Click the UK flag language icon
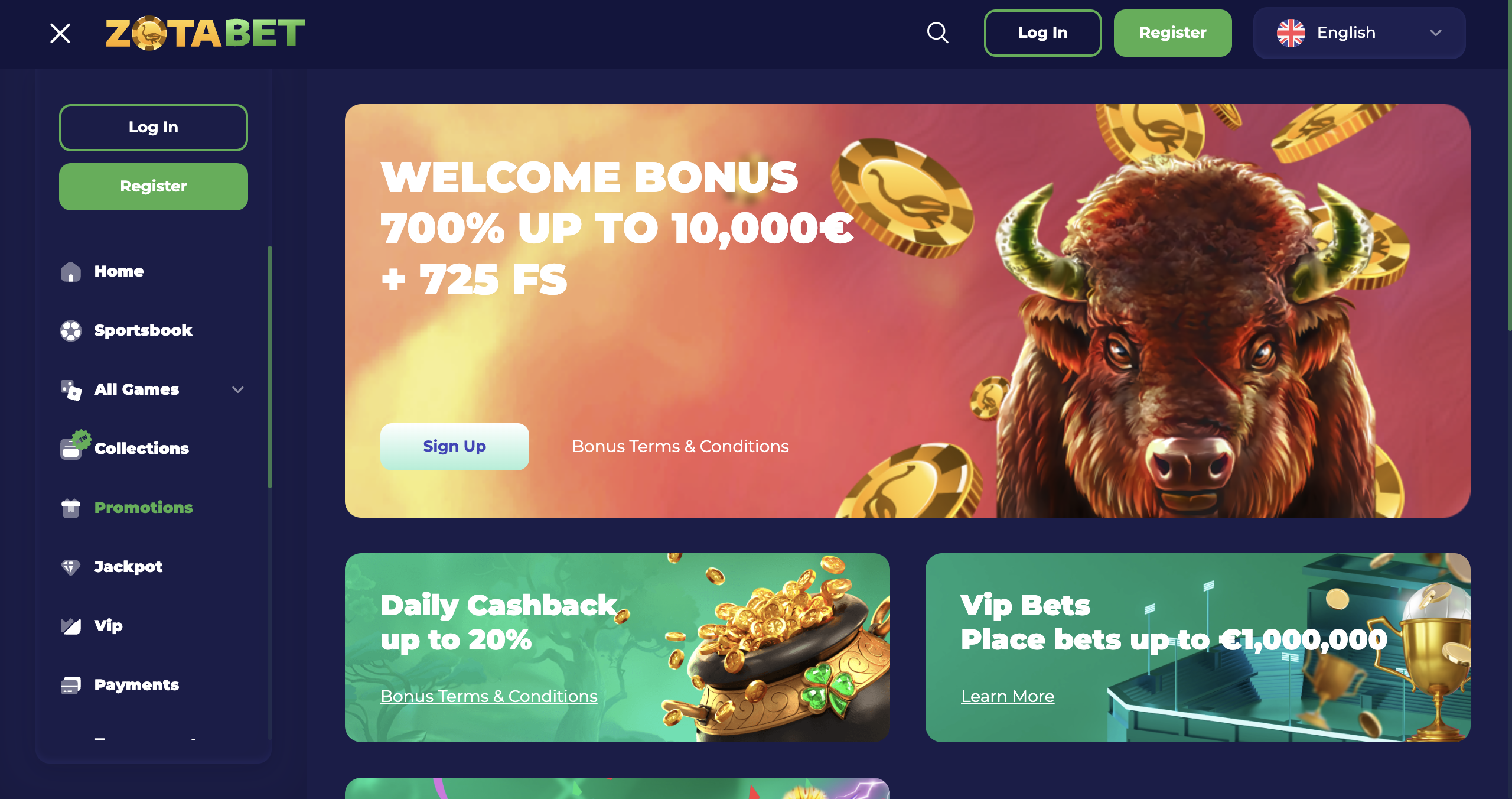The width and height of the screenshot is (1512, 799). [x=1291, y=33]
